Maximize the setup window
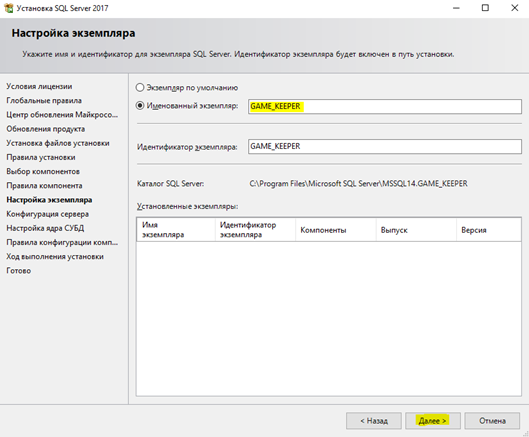Image resolution: width=529 pixels, height=437 pixels. pos(485,8)
